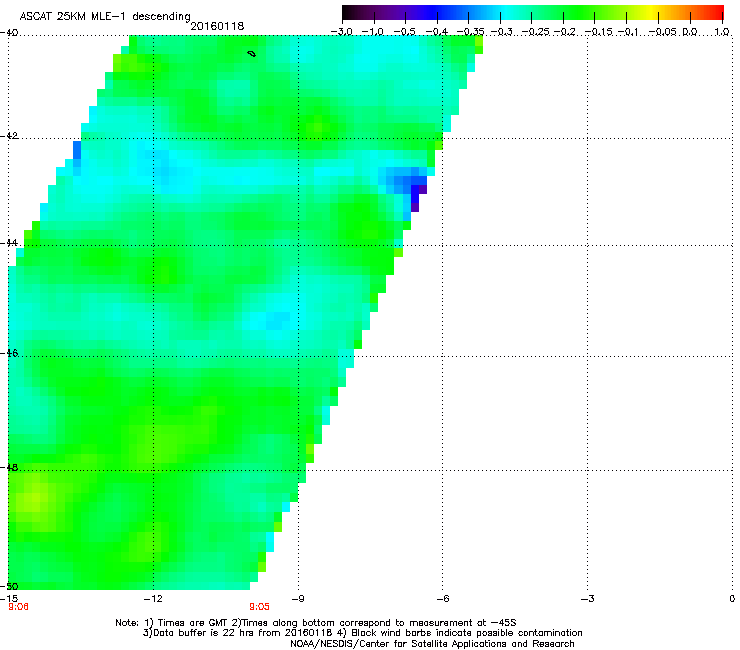Click the 0.0 color bar label
The height and width of the screenshot is (650, 740).
[x=690, y=32]
